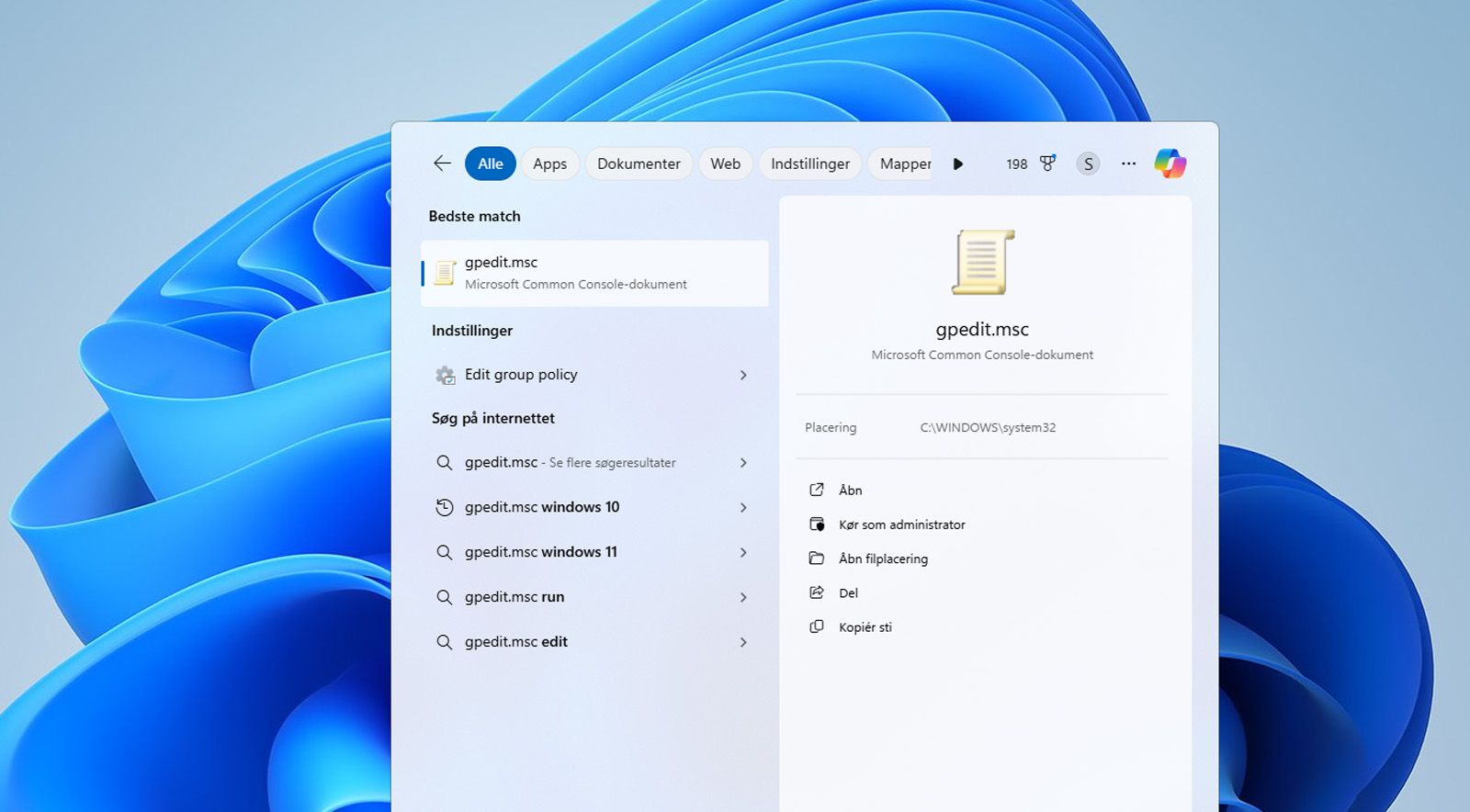This screenshot has width=1470, height=812.
Task: Click the 'Indstillinger' section heading in results
Action: pos(472,331)
